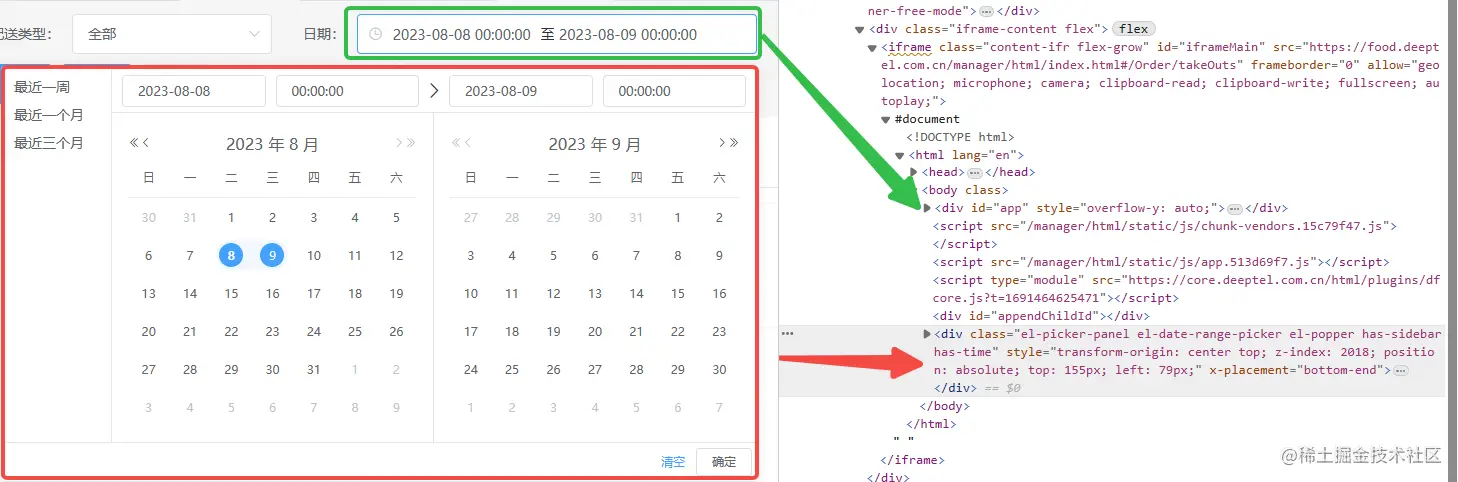
Task: Select the <!DOCTYPE html> line
Action: tap(960, 137)
